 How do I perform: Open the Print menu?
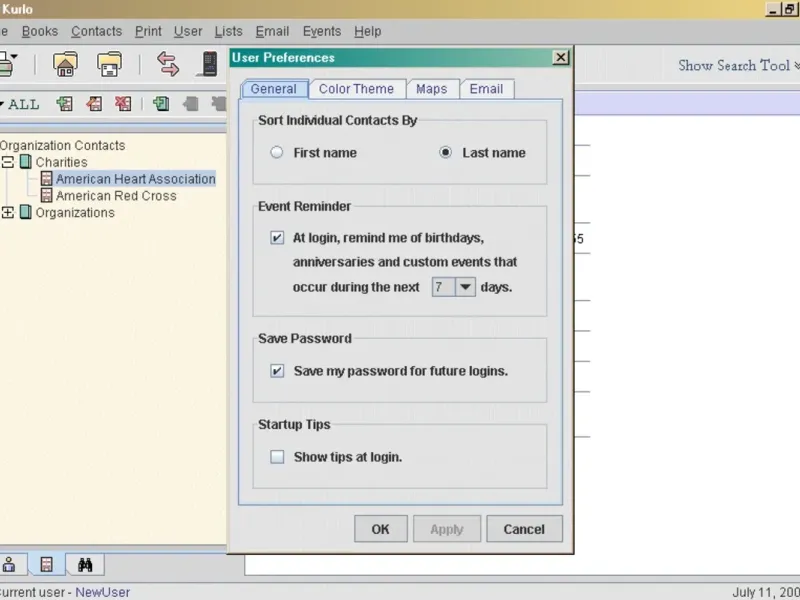[x=148, y=32]
